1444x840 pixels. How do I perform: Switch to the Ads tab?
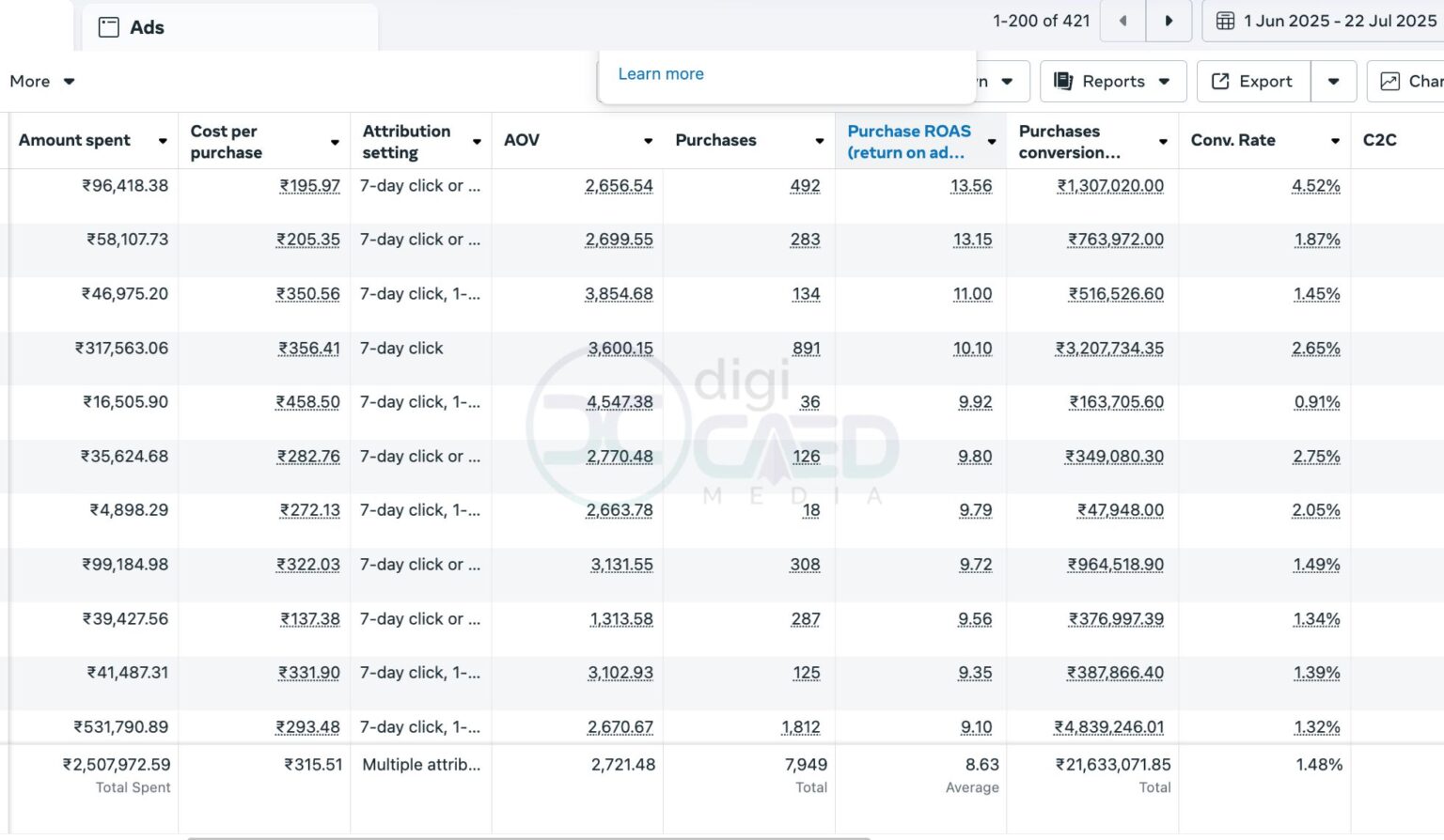(147, 27)
